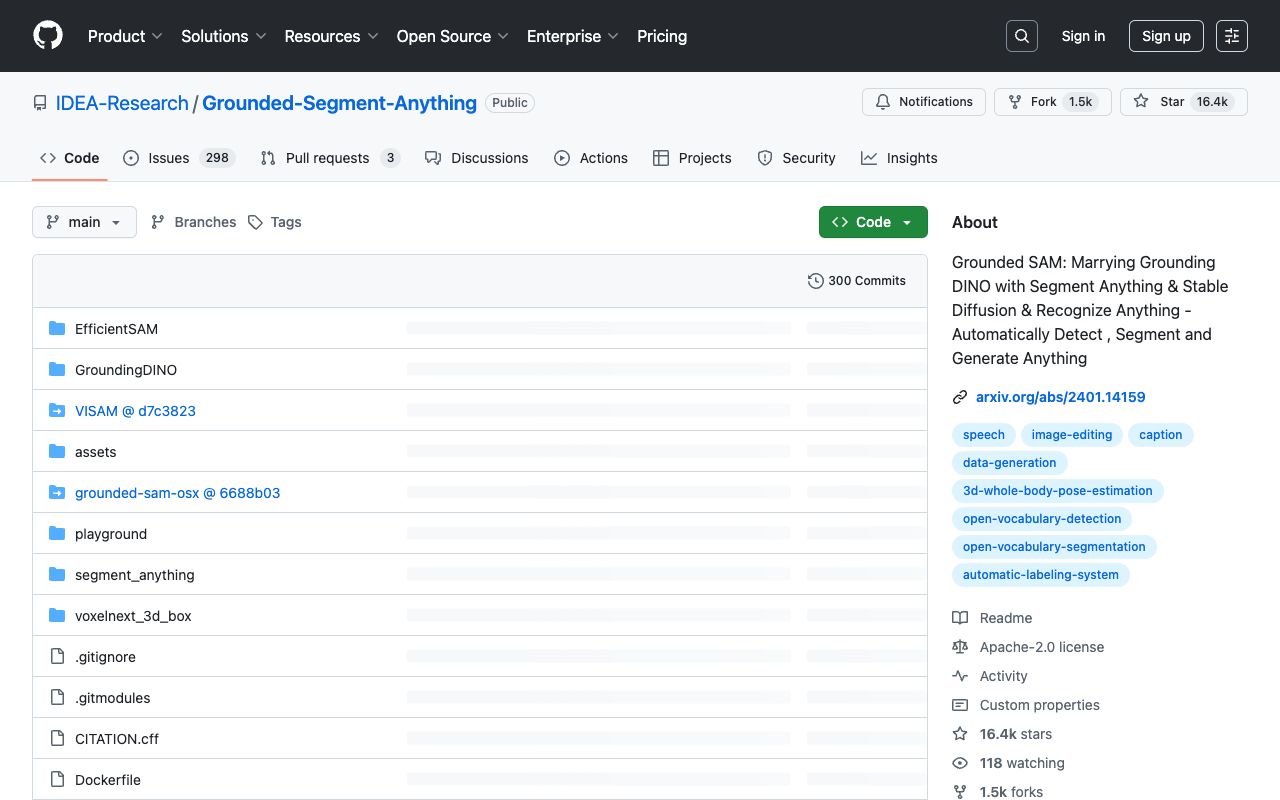The image size is (1280, 800).
Task: Click the Dockerfile file icon
Action: pyautogui.click(x=57, y=780)
